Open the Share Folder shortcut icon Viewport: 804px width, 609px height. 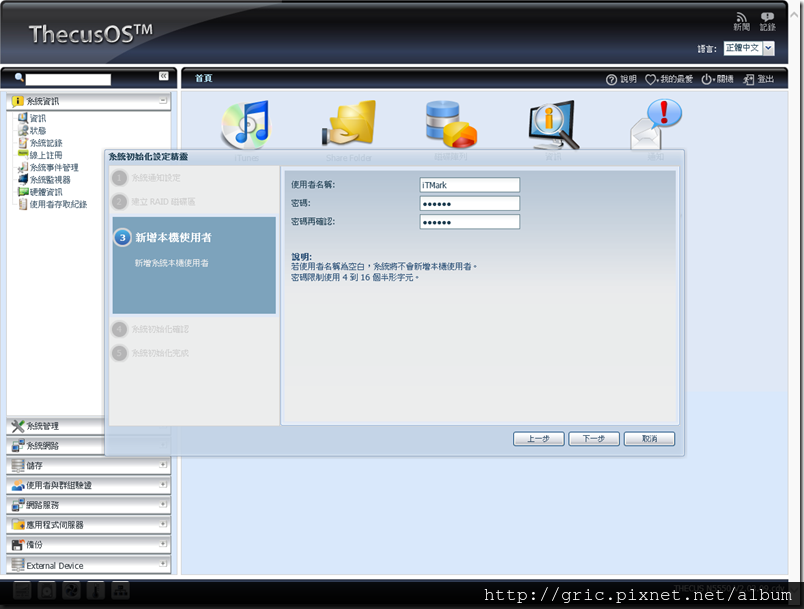(349, 123)
